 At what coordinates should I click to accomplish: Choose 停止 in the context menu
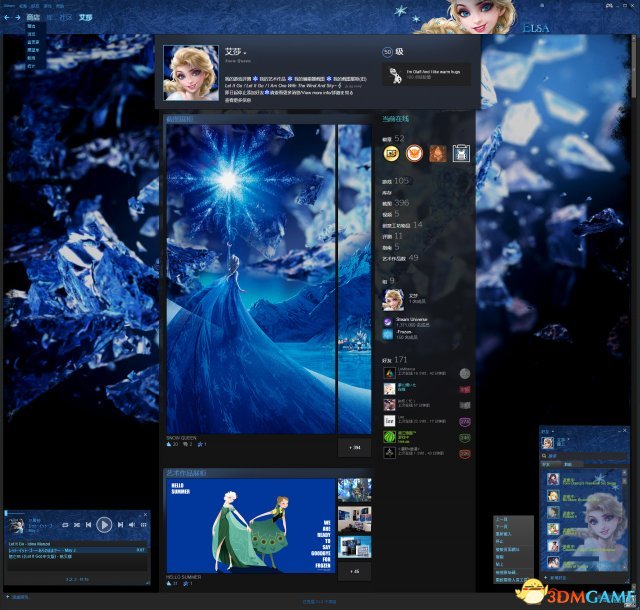[x=500, y=541]
